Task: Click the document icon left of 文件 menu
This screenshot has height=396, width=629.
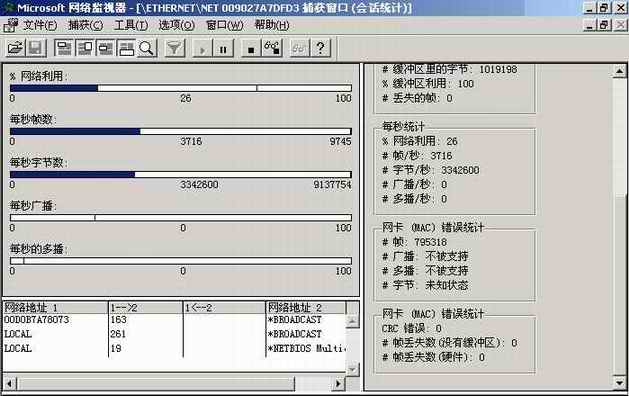Action: pyautogui.click(x=11, y=25)
